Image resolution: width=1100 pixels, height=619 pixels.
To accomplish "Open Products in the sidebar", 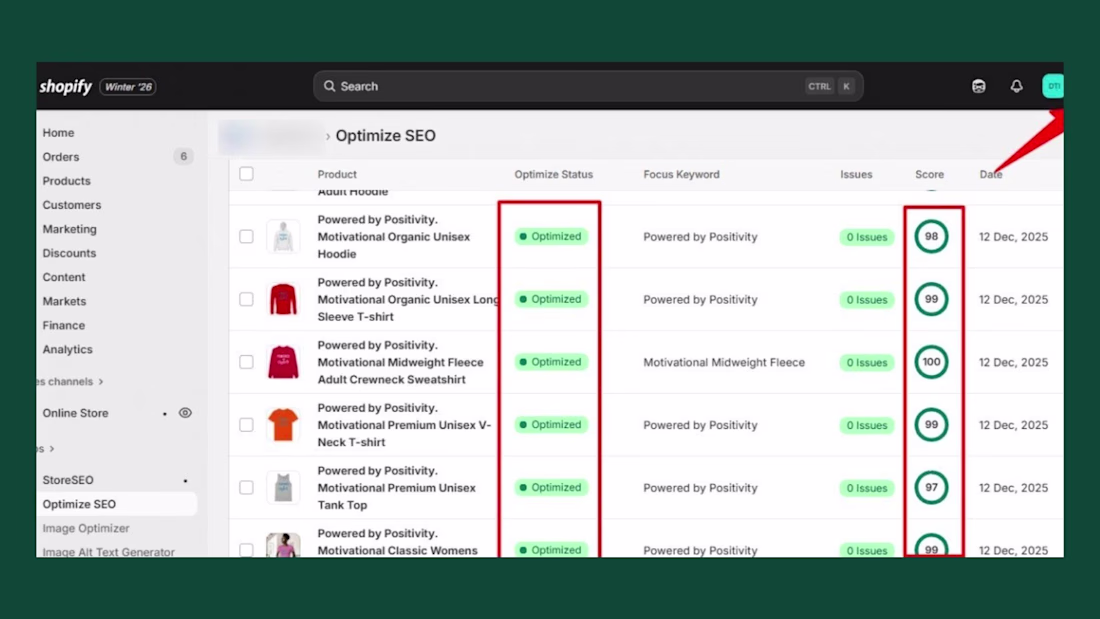I will click(x=67, y=180).
